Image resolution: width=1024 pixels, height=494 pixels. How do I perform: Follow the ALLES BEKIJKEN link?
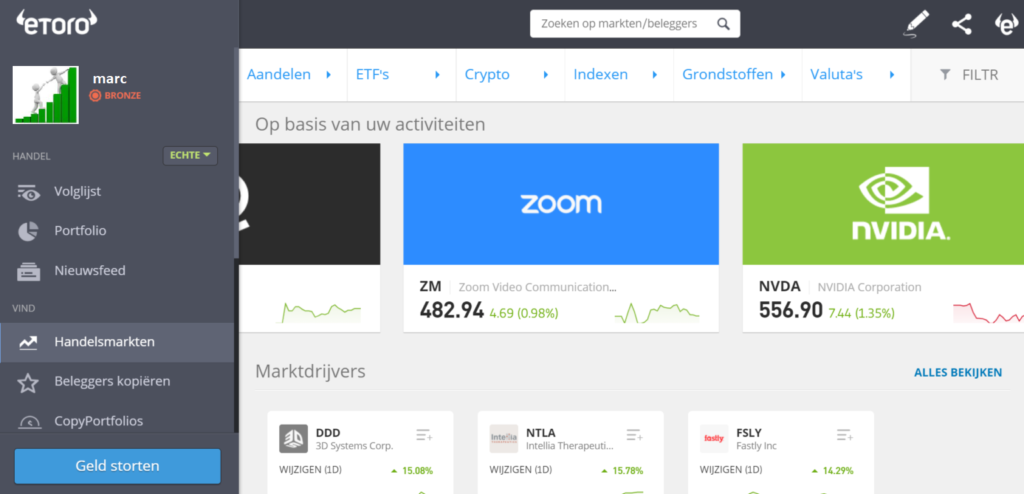957,373
